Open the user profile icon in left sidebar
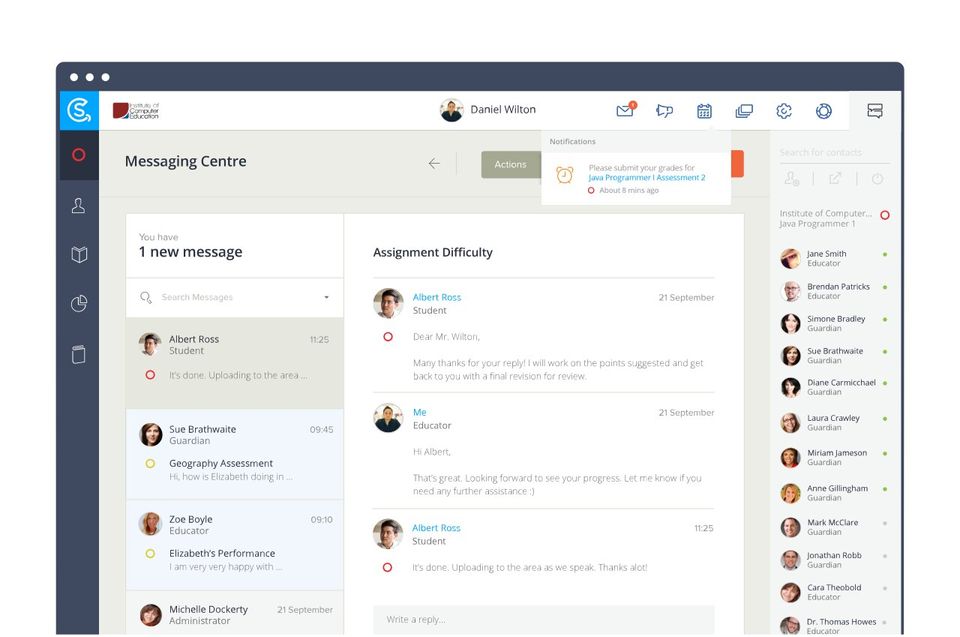Screen dimensions: 960x637 79,205
